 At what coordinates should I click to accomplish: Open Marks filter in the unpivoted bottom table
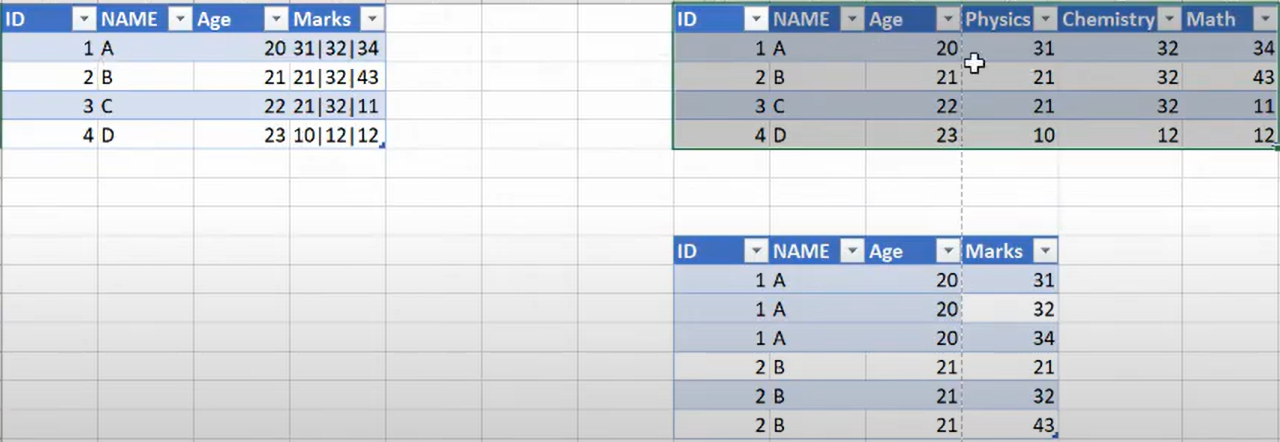pos(1045,251)
